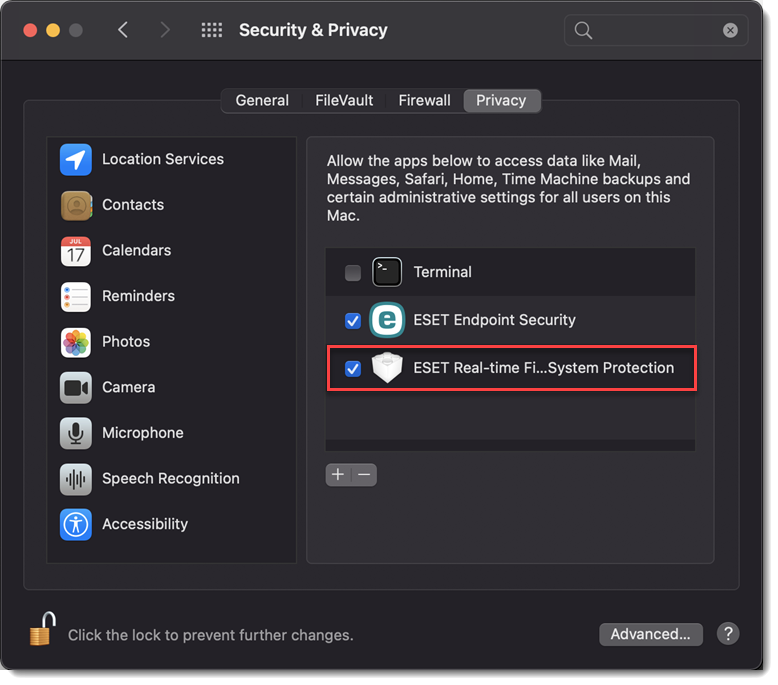Switch to the General tab
Viewport: 778px width, 685px height.
(262, 101)
